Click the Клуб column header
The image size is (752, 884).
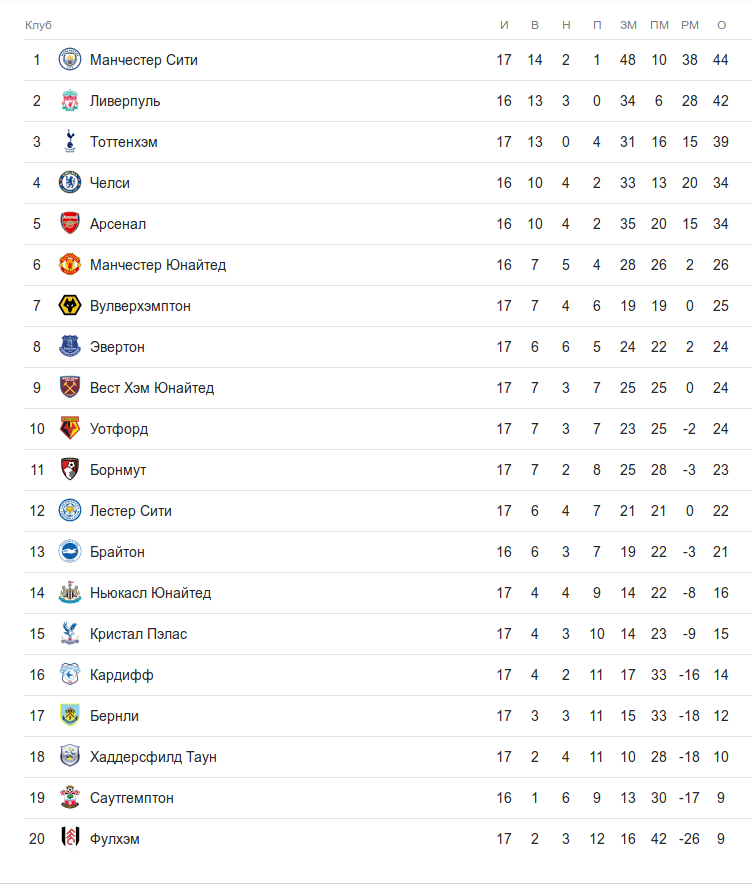tap(38, 24)
